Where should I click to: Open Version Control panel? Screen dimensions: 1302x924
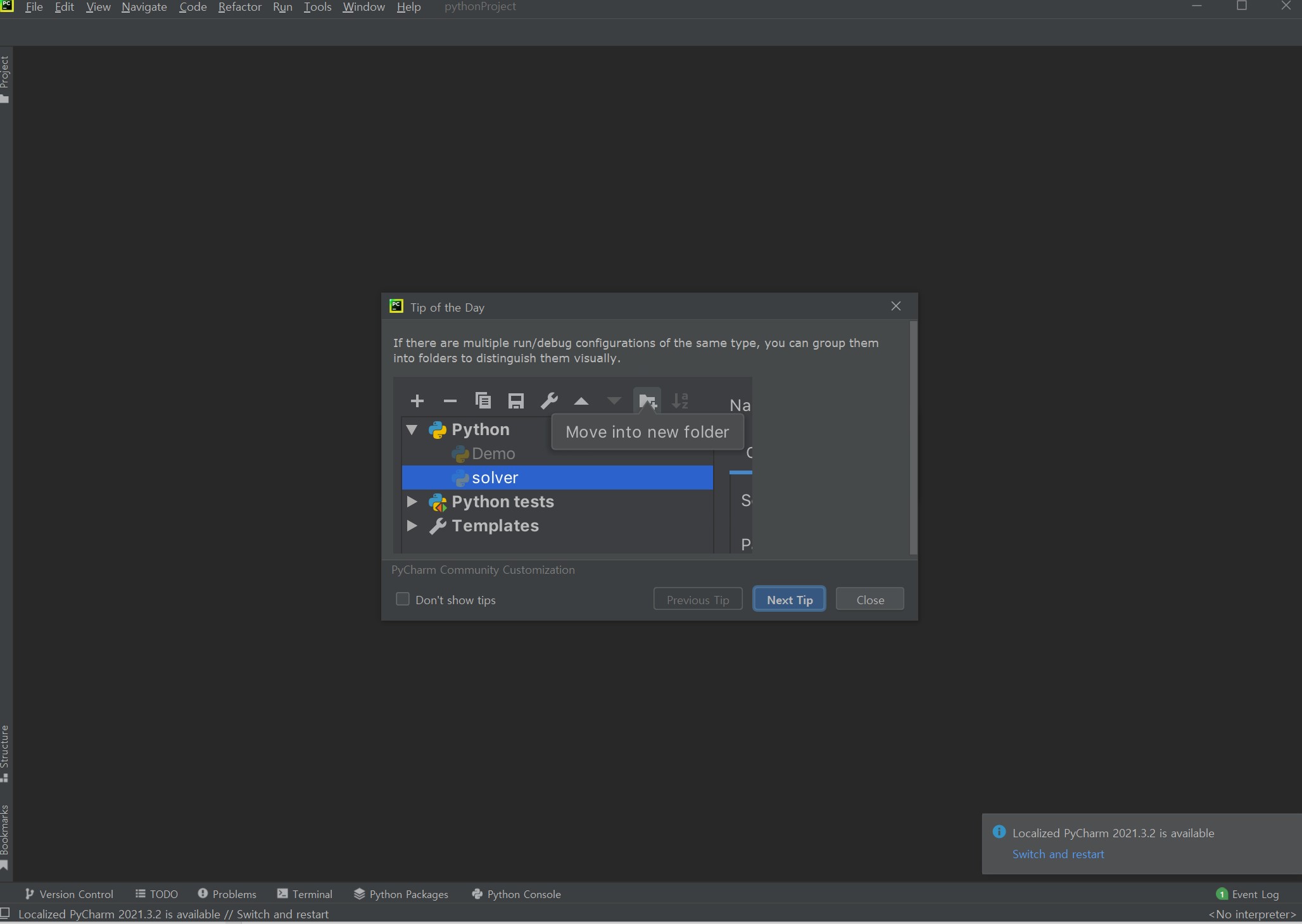point(69,894)
